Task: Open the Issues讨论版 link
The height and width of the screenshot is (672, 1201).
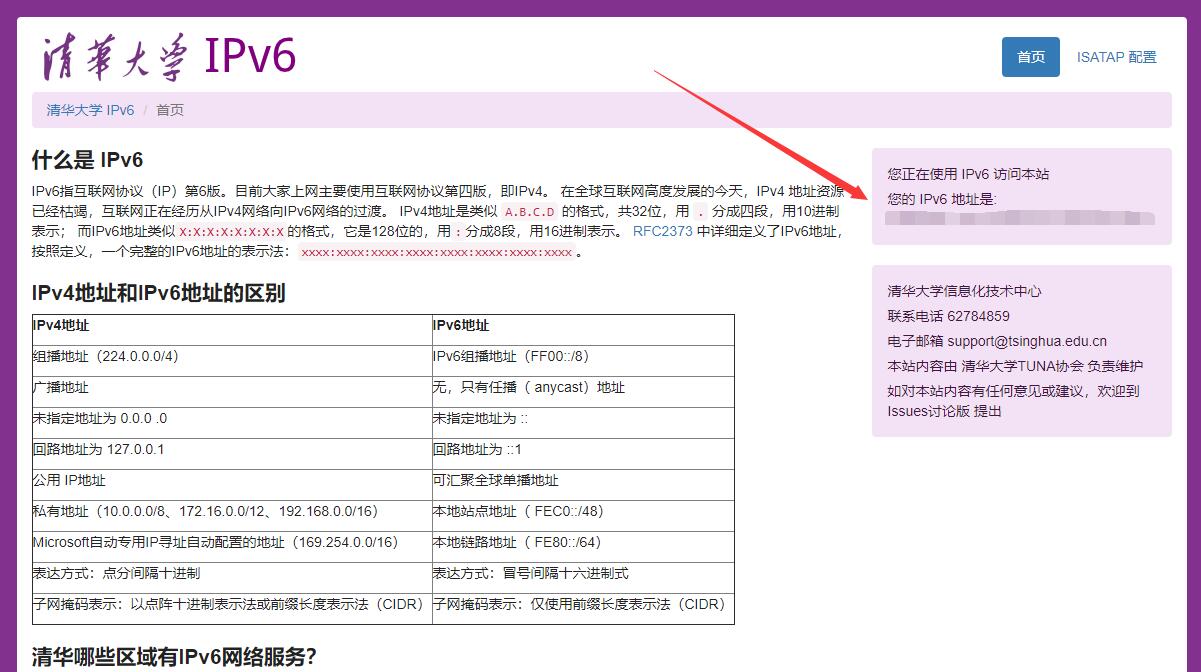Action: [x=928, y=411]
